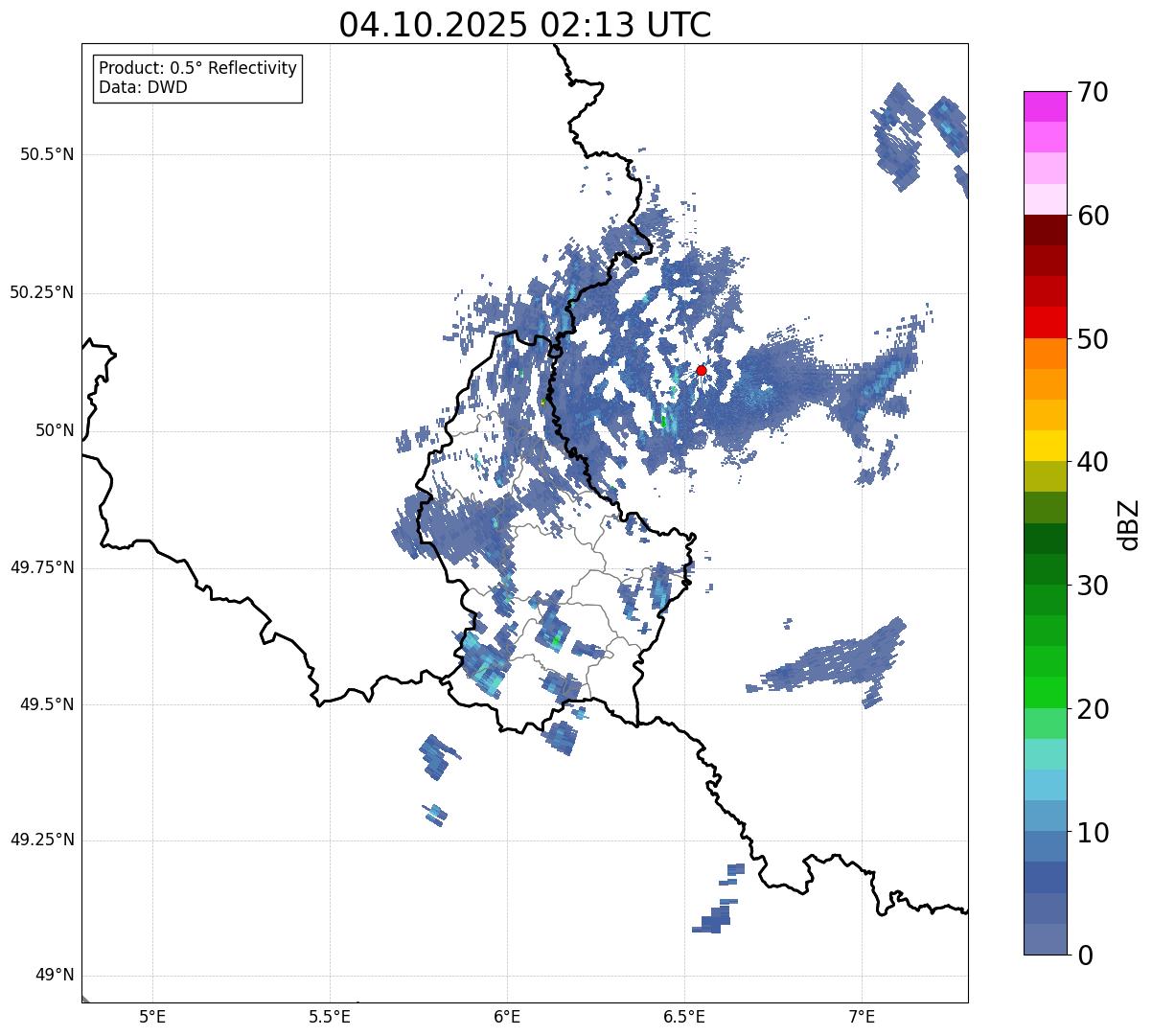The height and width of the screenshot is (1036, 1152).
Task: Click the colorbar tick label 20
Action: tap(1092, 709)
